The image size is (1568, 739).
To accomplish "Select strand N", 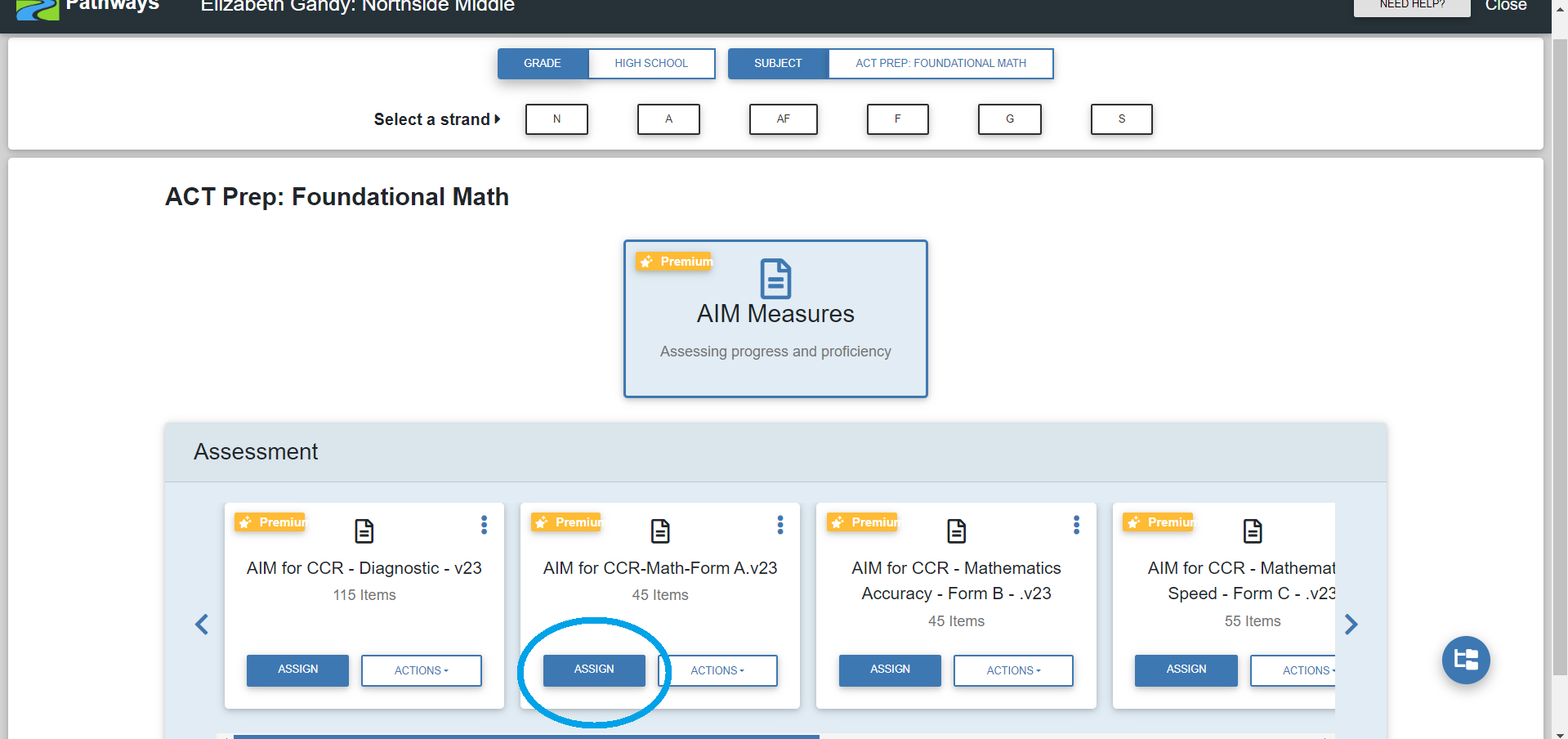I will [556, 119].
